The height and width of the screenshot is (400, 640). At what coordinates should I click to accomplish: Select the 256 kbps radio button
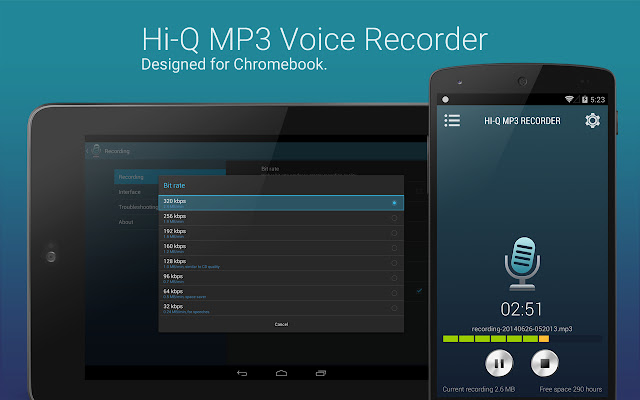tap(394, 218)
